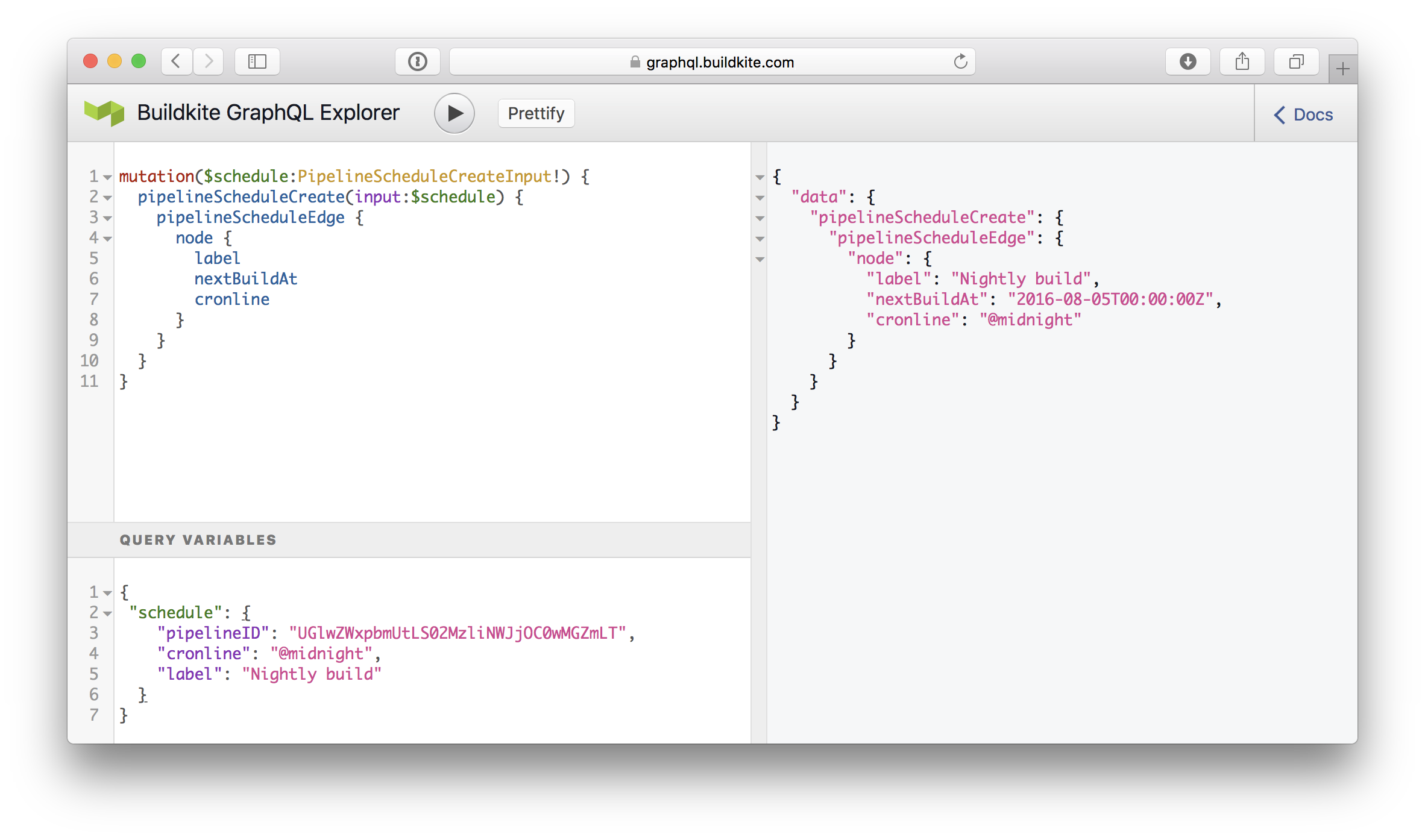1425x840 pixels.
Task: Click "Nightly build" value in variables
Action: click(312, 674)
